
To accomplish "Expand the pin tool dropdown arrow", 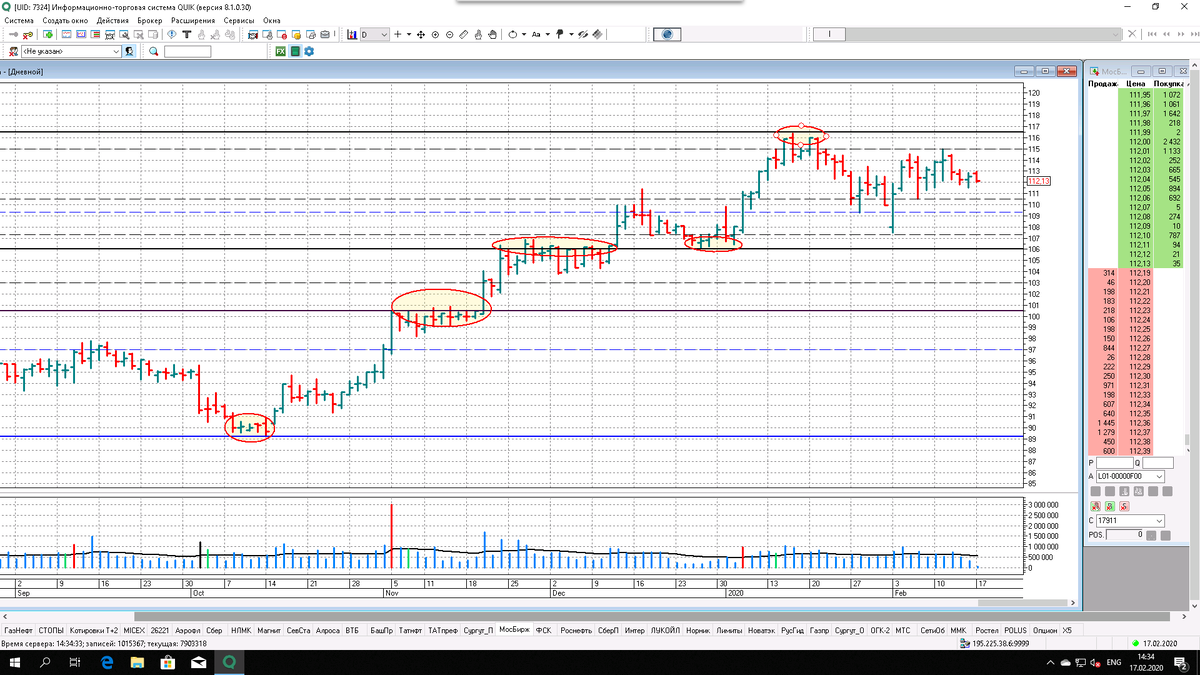I will point(570,34).
